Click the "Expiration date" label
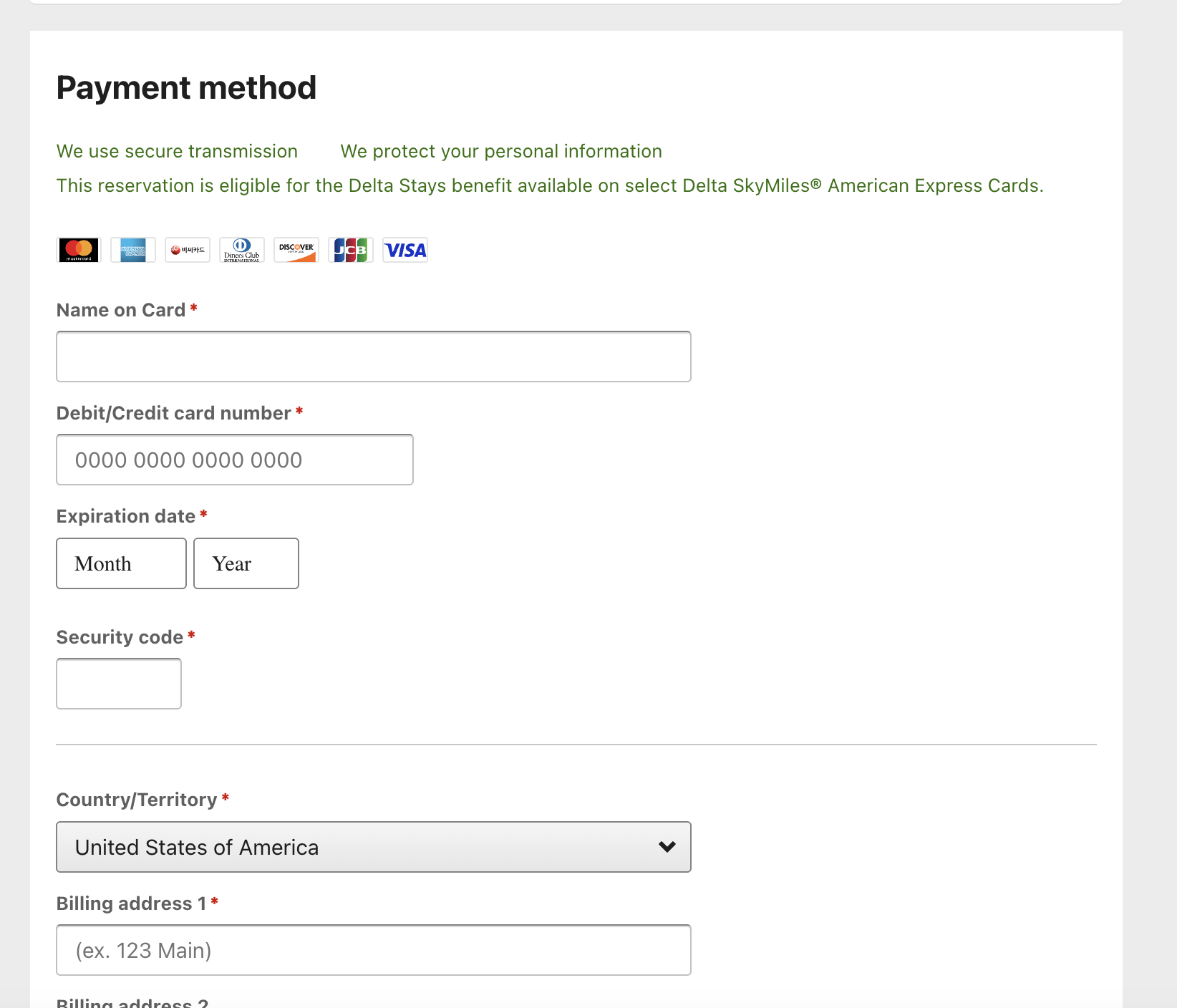1177x1008 pixels. click(x=126, y=516)
